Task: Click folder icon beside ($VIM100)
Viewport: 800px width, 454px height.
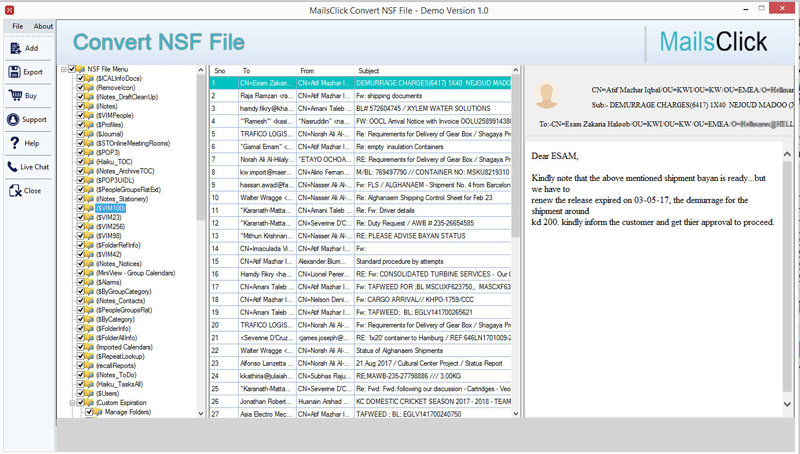Action: coord(89,208)
